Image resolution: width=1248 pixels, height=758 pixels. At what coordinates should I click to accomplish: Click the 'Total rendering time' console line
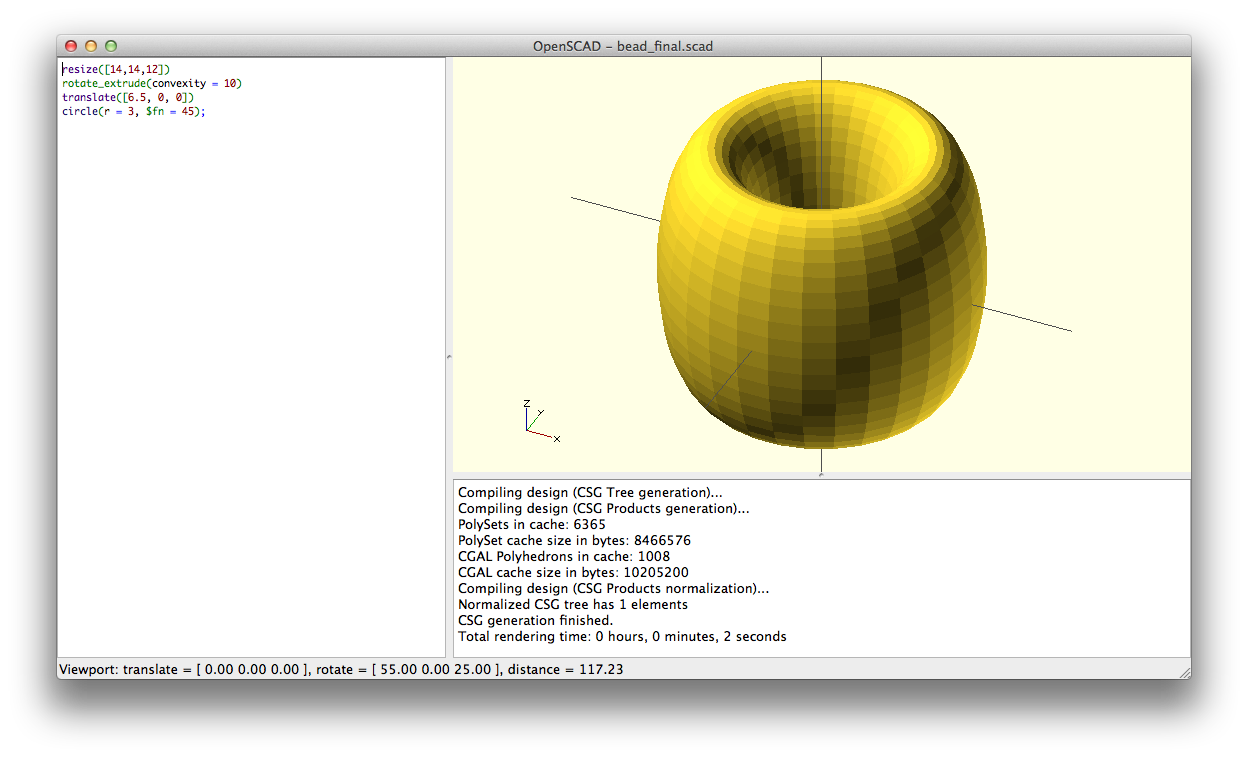622,636
